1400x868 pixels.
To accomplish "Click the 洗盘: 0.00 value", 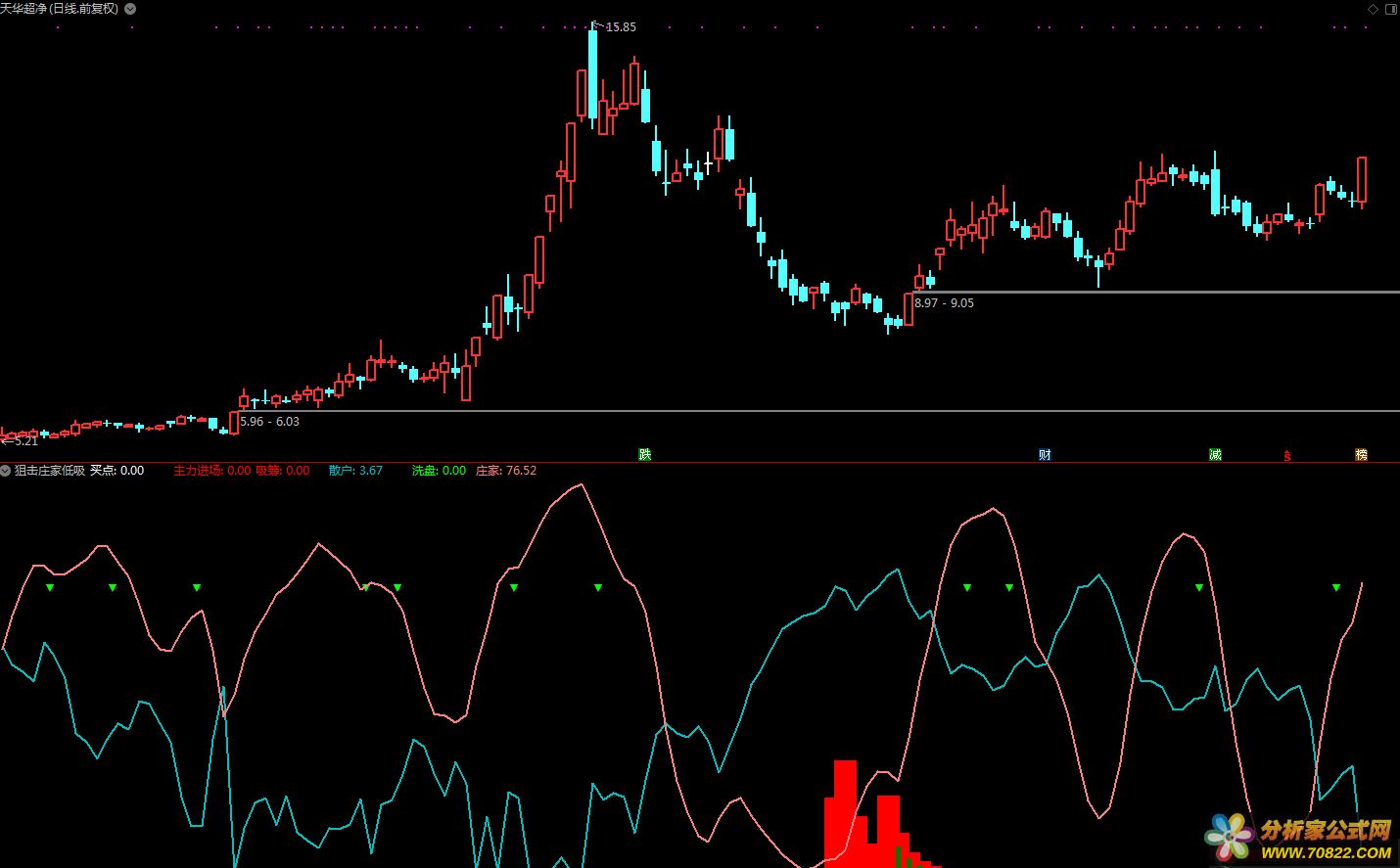I will pos(439,471).
